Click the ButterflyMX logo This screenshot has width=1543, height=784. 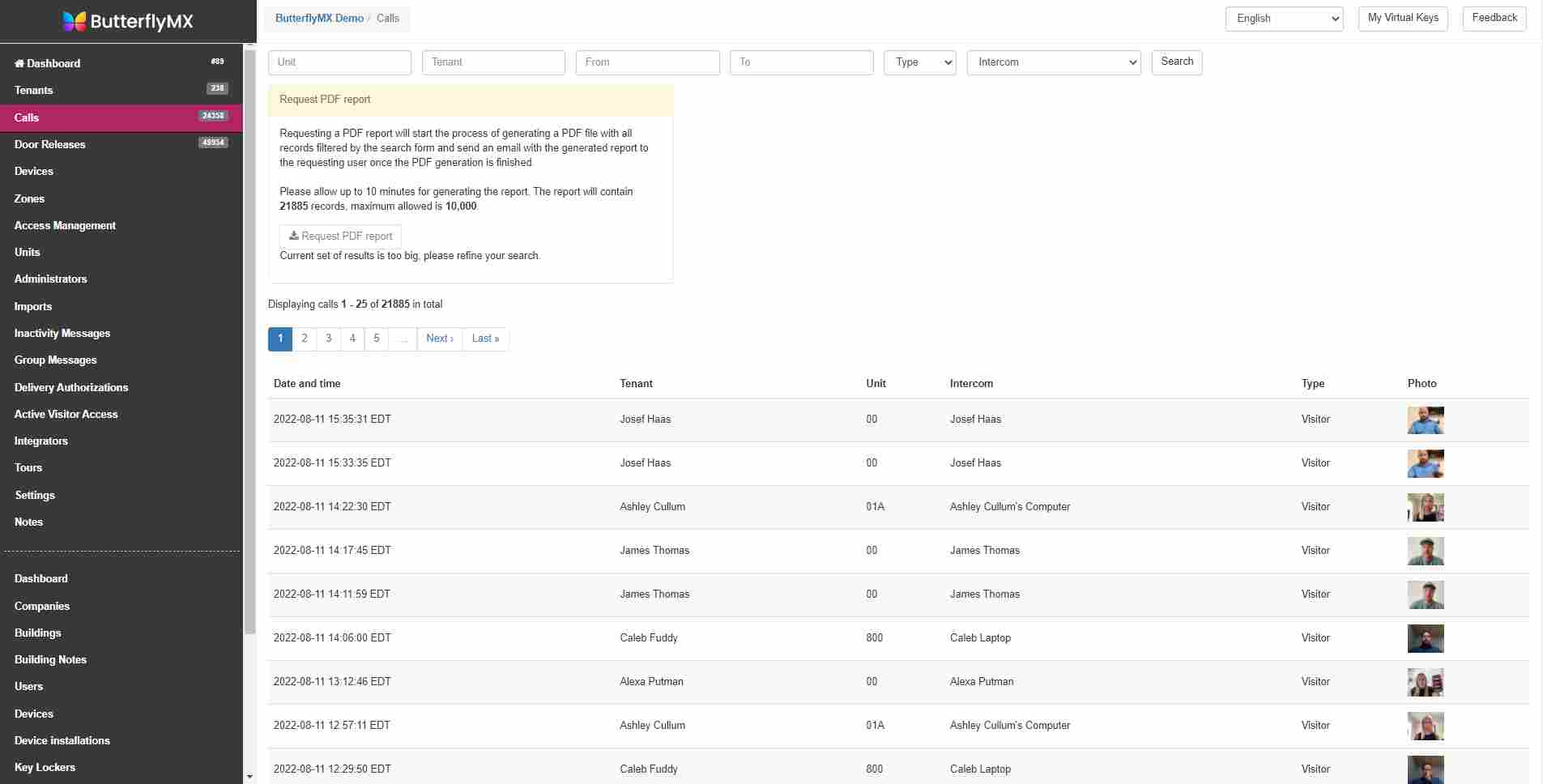[127, 22]
